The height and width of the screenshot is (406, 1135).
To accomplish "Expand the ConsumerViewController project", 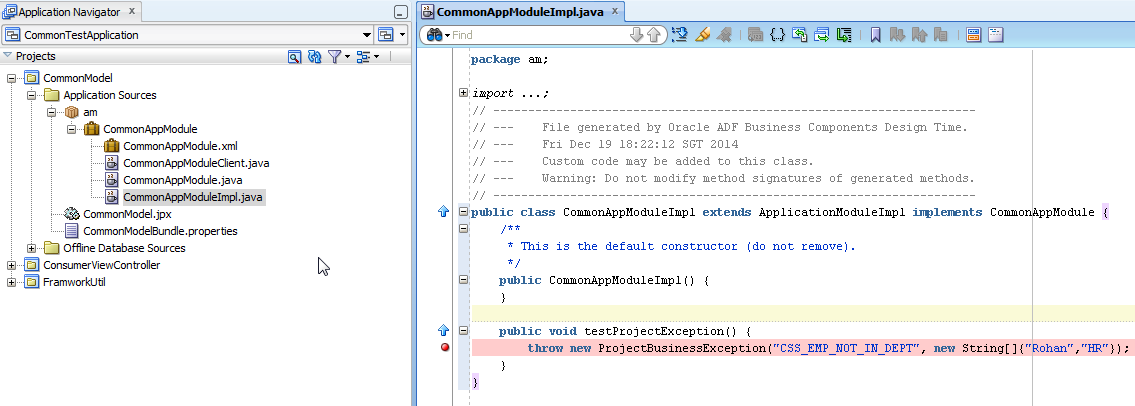I will coord(11,266).
